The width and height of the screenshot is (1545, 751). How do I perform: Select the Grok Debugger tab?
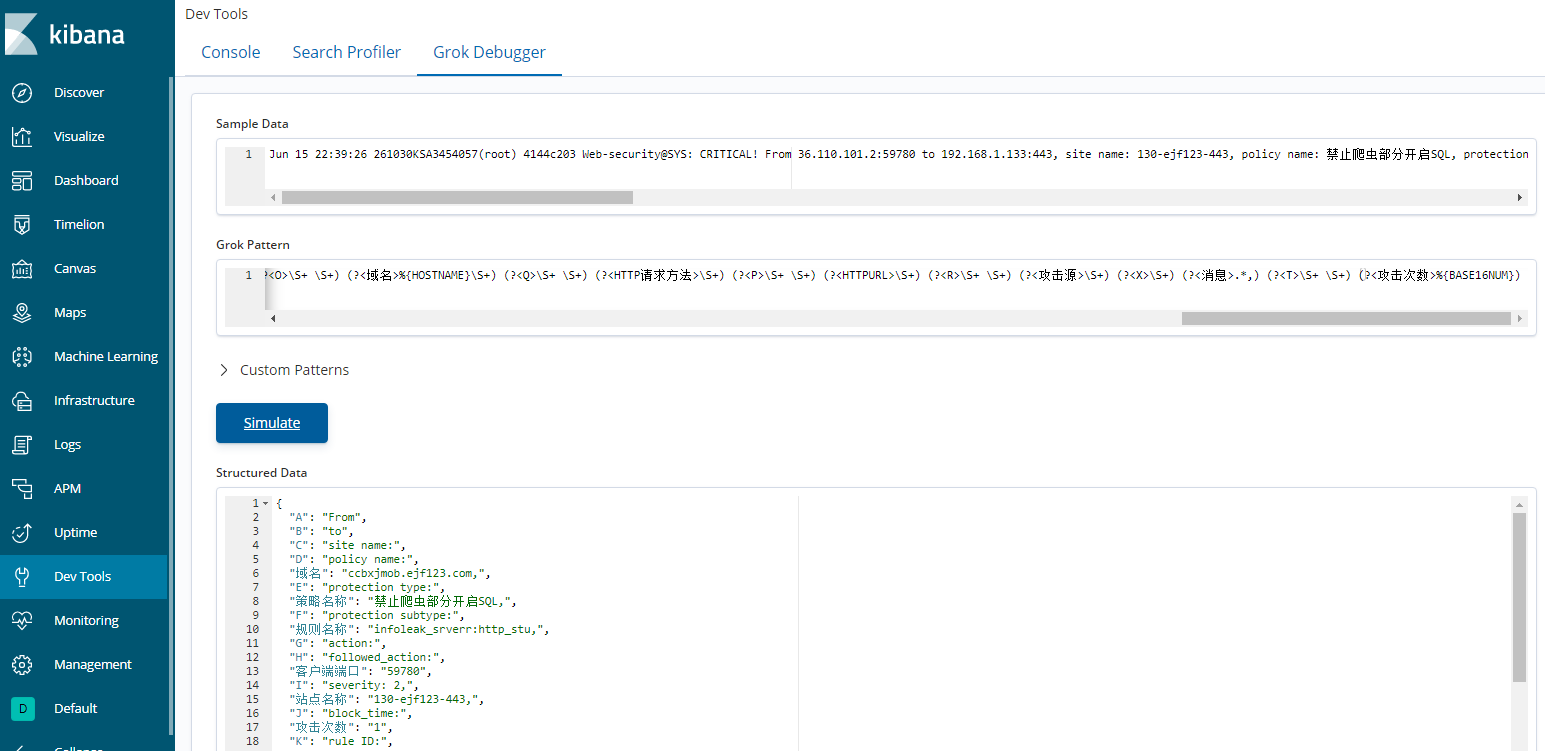[x=490, y=52]
